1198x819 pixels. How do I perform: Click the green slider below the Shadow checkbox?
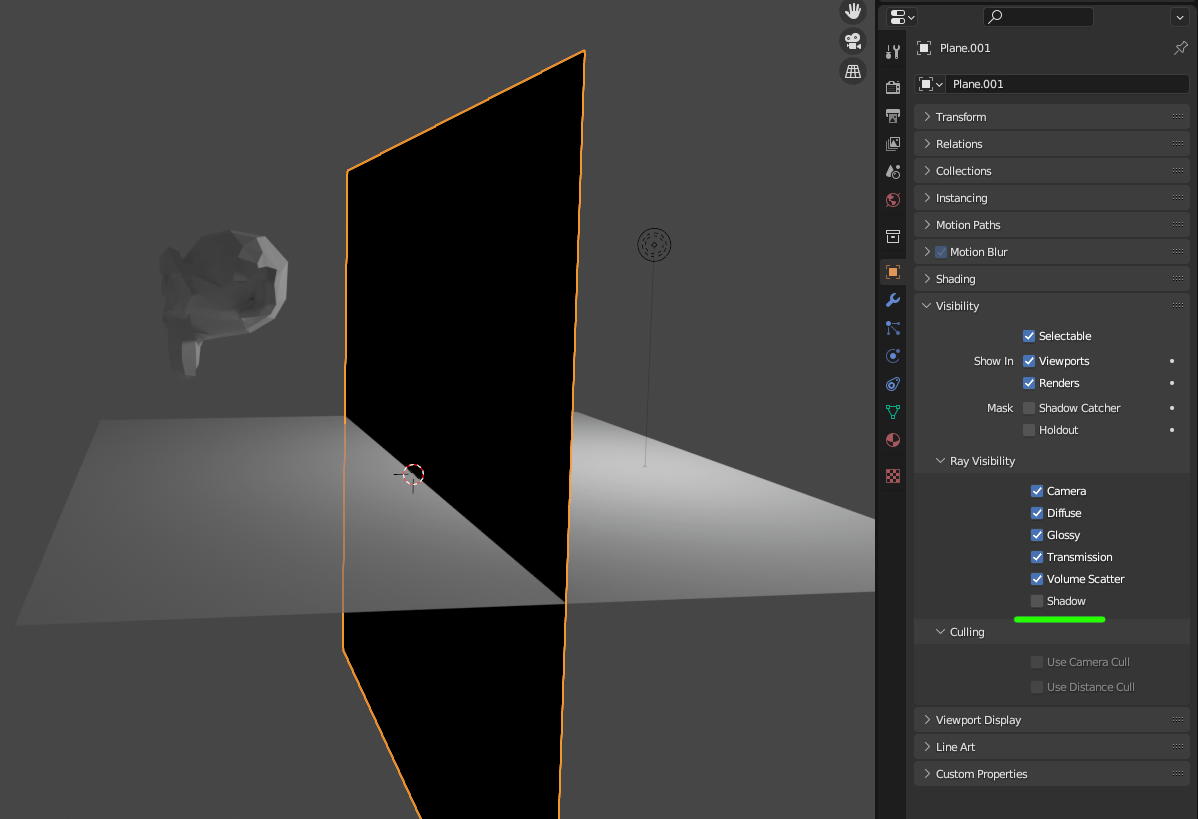click(x=1060, y=619)
